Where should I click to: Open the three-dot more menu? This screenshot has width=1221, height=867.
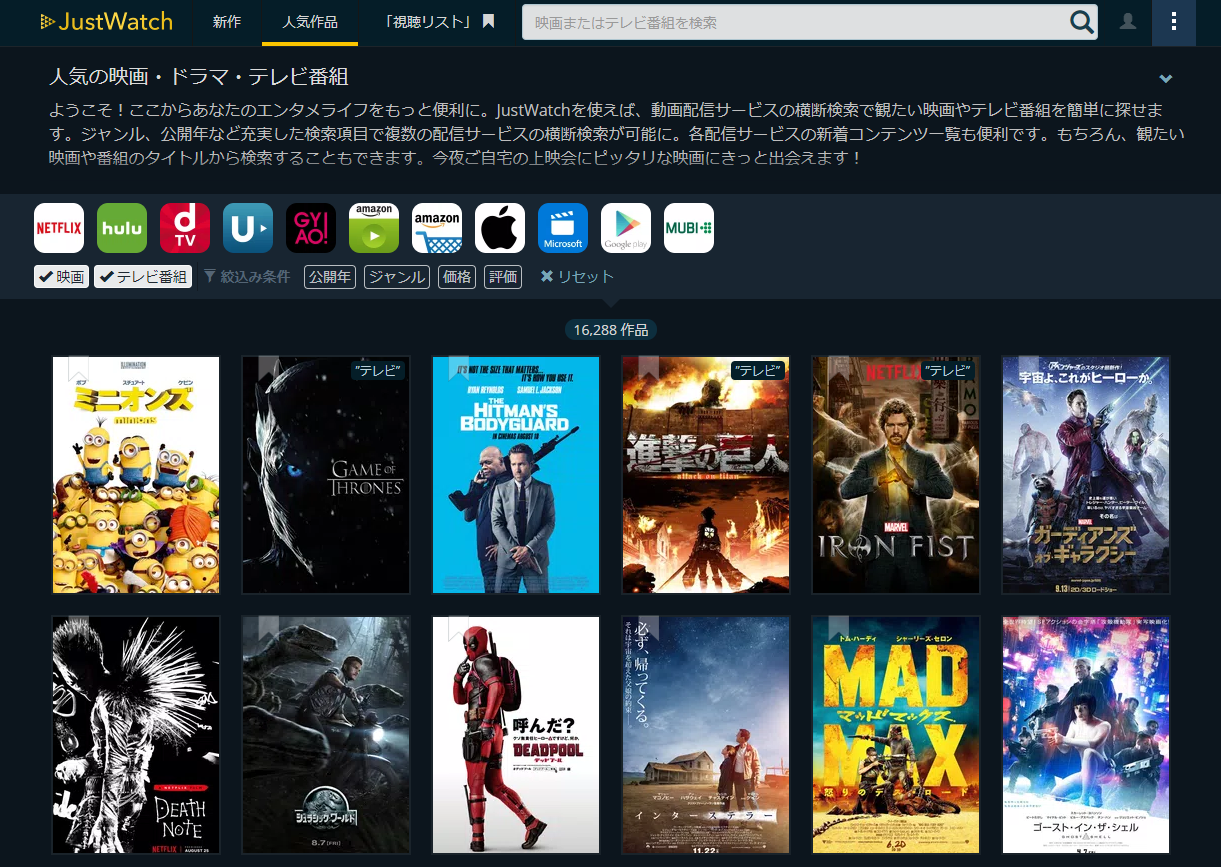point(1174,22)
